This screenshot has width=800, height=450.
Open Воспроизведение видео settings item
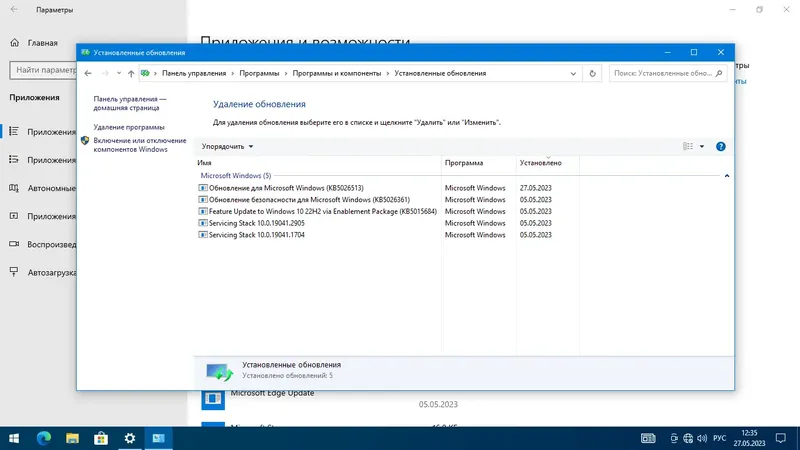(x=43, y=244)
